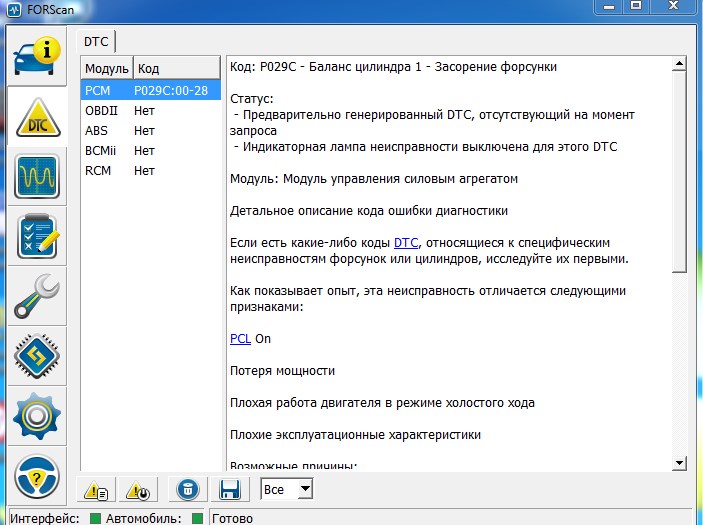The image size is (703, 525).
Task: Open the Все filter dropdown
Action: (x=286, y=489)
